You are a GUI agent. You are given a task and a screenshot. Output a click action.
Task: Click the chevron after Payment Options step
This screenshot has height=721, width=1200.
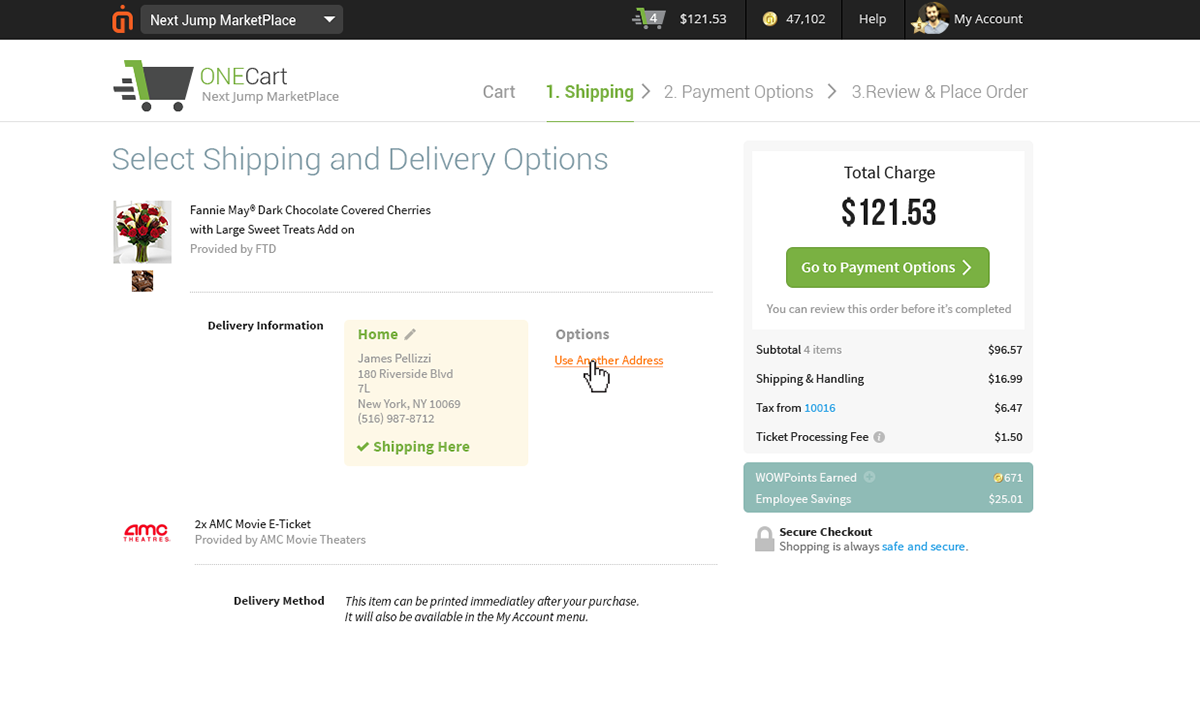(832, 92)
